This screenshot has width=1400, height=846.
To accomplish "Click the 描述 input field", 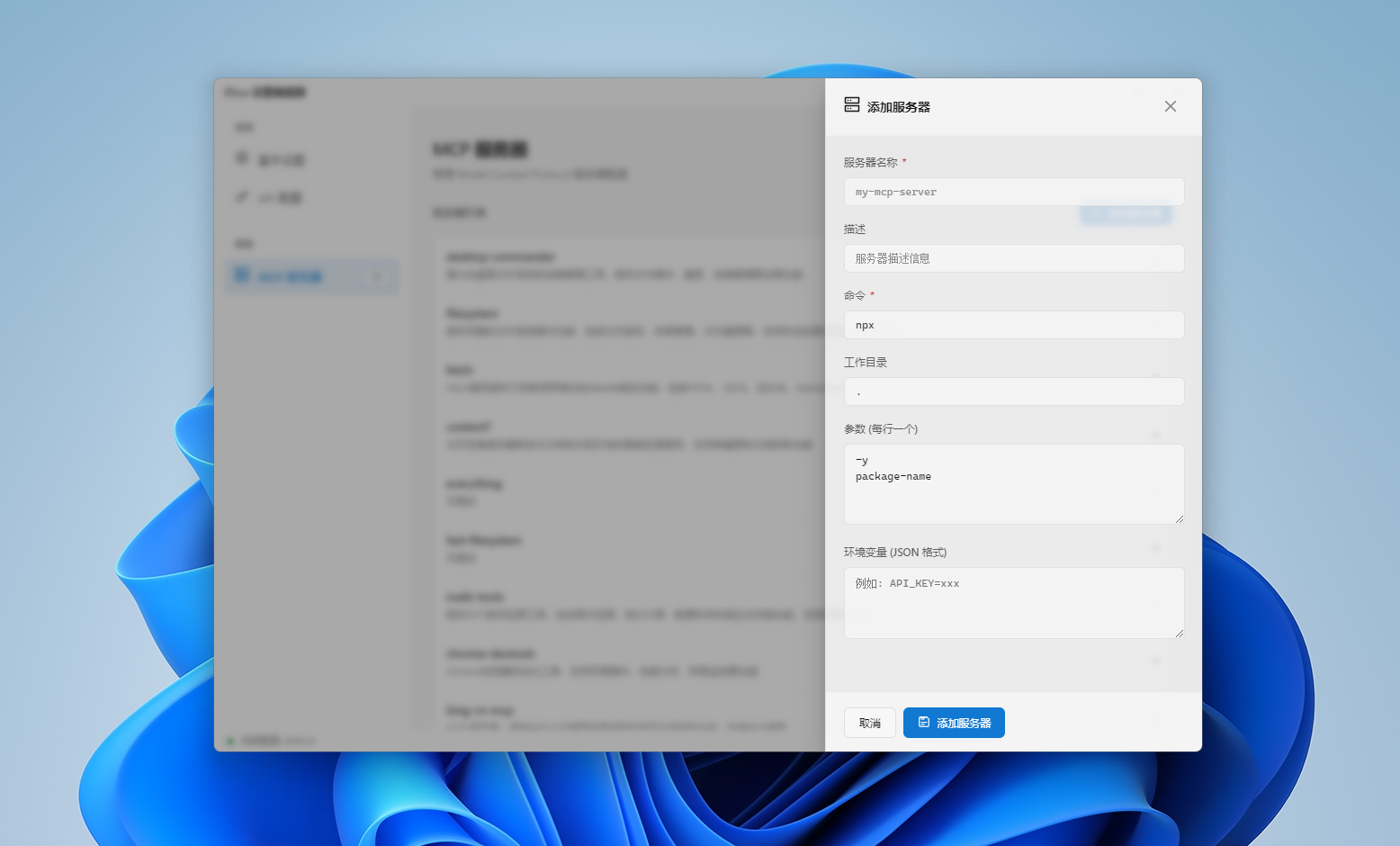I will 1013,258.
